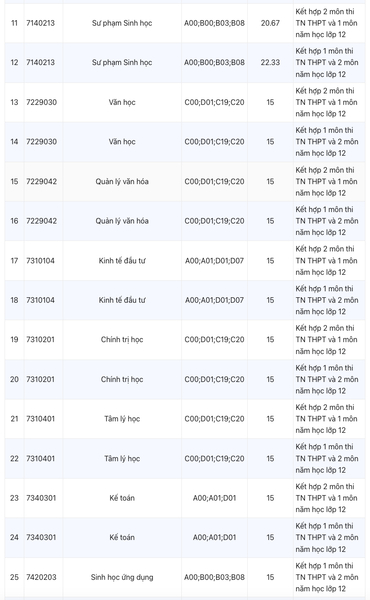Click row number 16
The image size is (370, 600).
14,221
